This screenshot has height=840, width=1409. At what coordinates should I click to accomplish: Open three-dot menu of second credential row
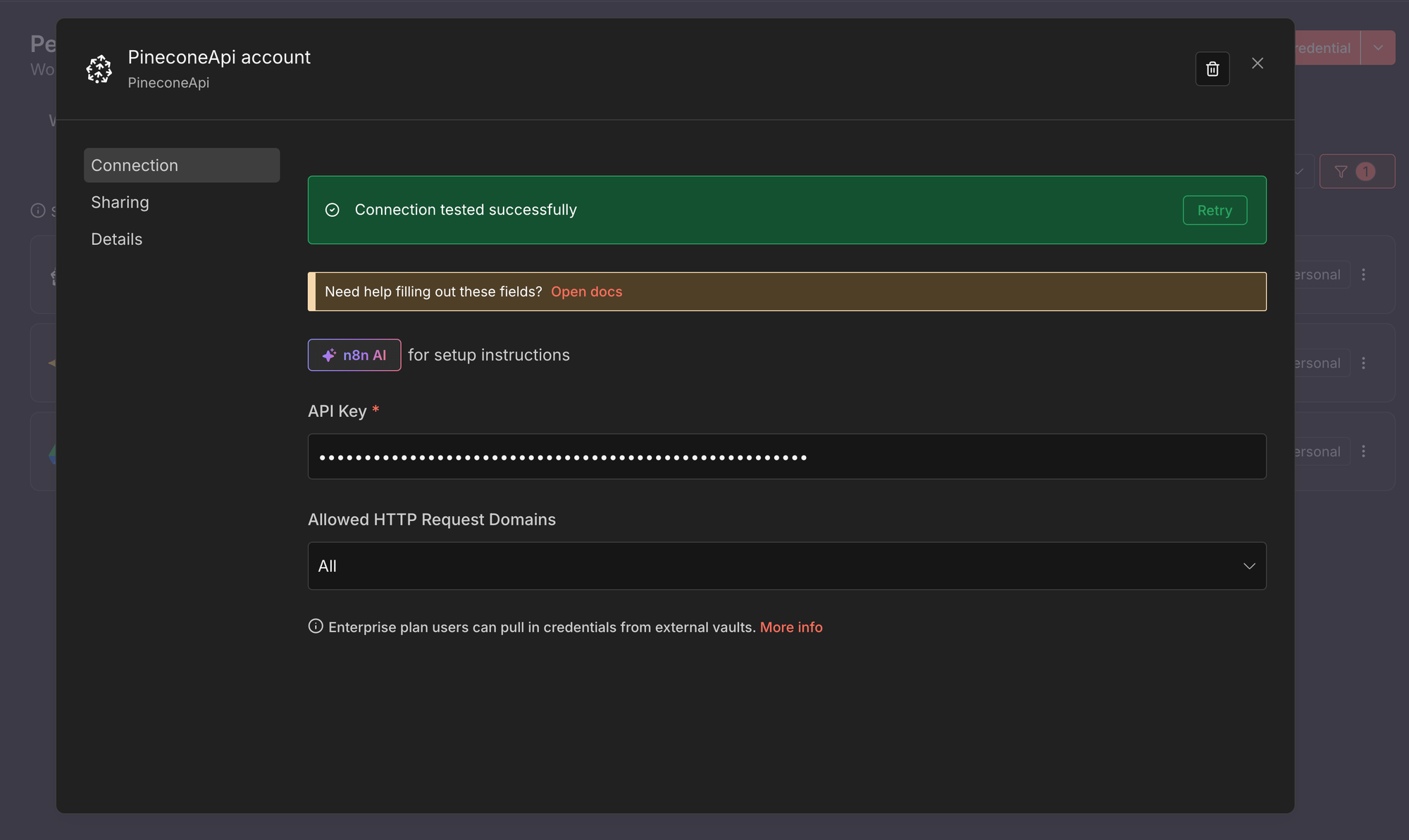click(1363, 363)
